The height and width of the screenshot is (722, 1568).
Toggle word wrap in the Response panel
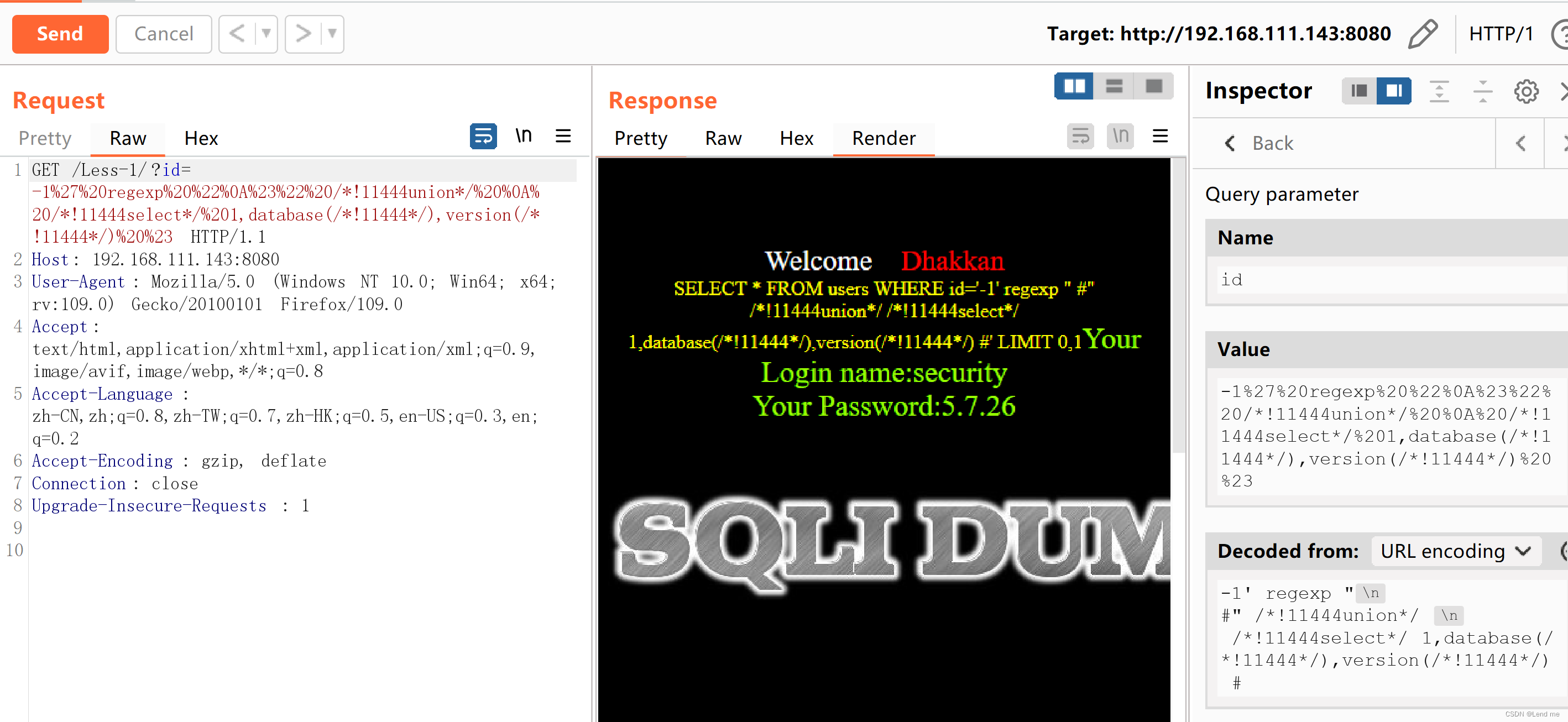click(x=1080, y=136)
